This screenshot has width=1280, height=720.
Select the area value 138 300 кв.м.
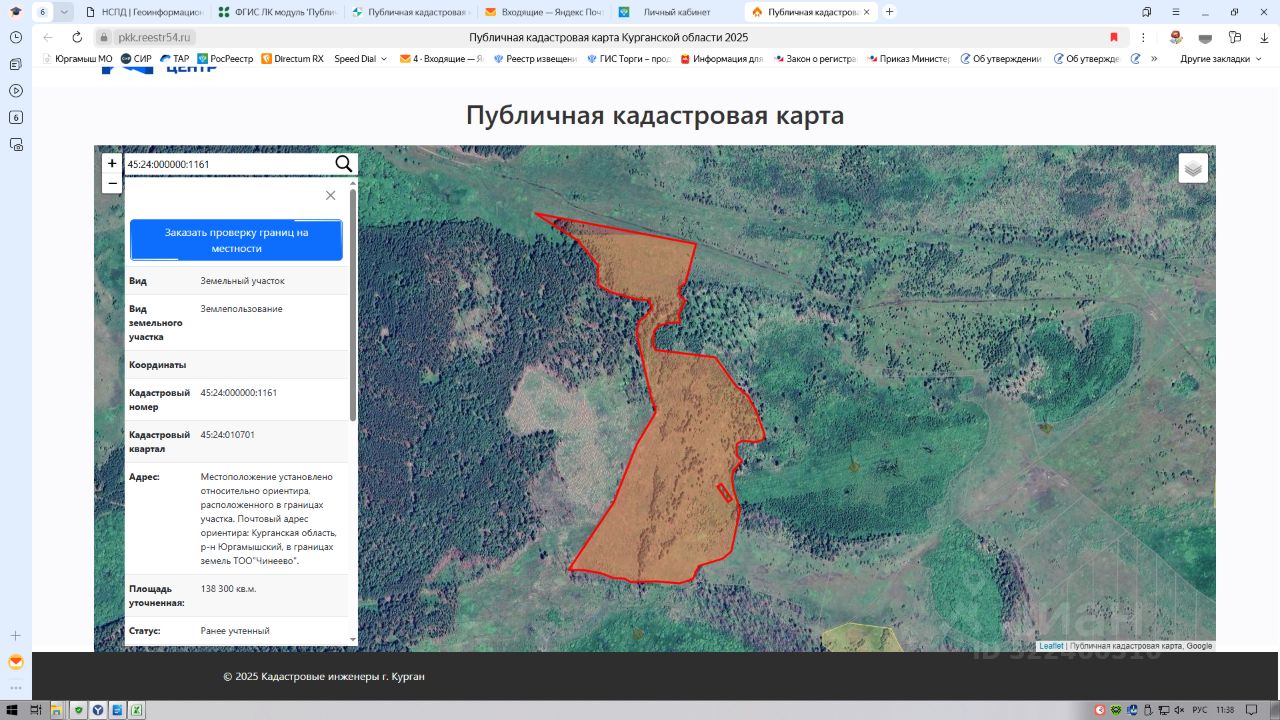(228, 589)
